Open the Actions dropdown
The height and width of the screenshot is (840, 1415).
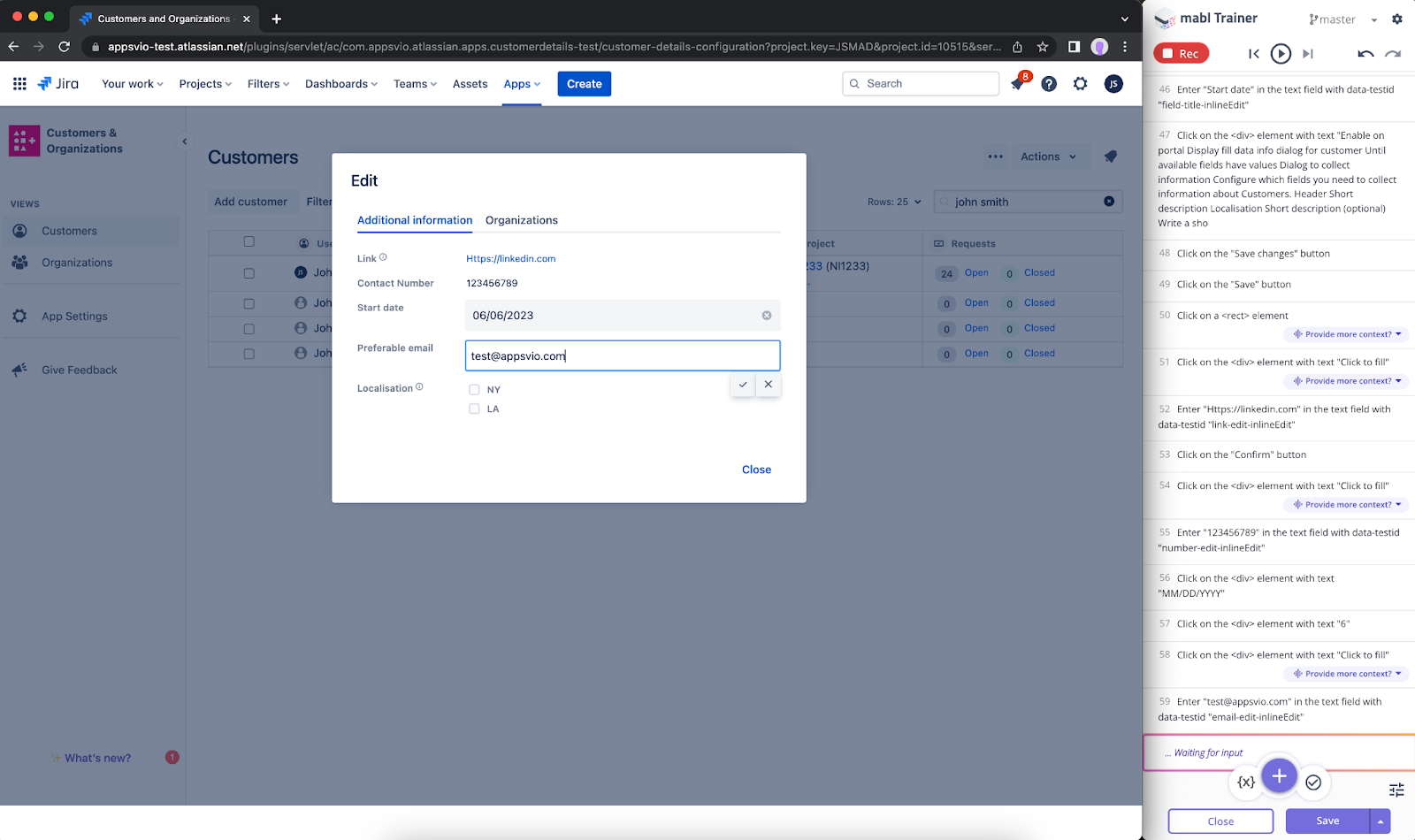pos(1049,157)
